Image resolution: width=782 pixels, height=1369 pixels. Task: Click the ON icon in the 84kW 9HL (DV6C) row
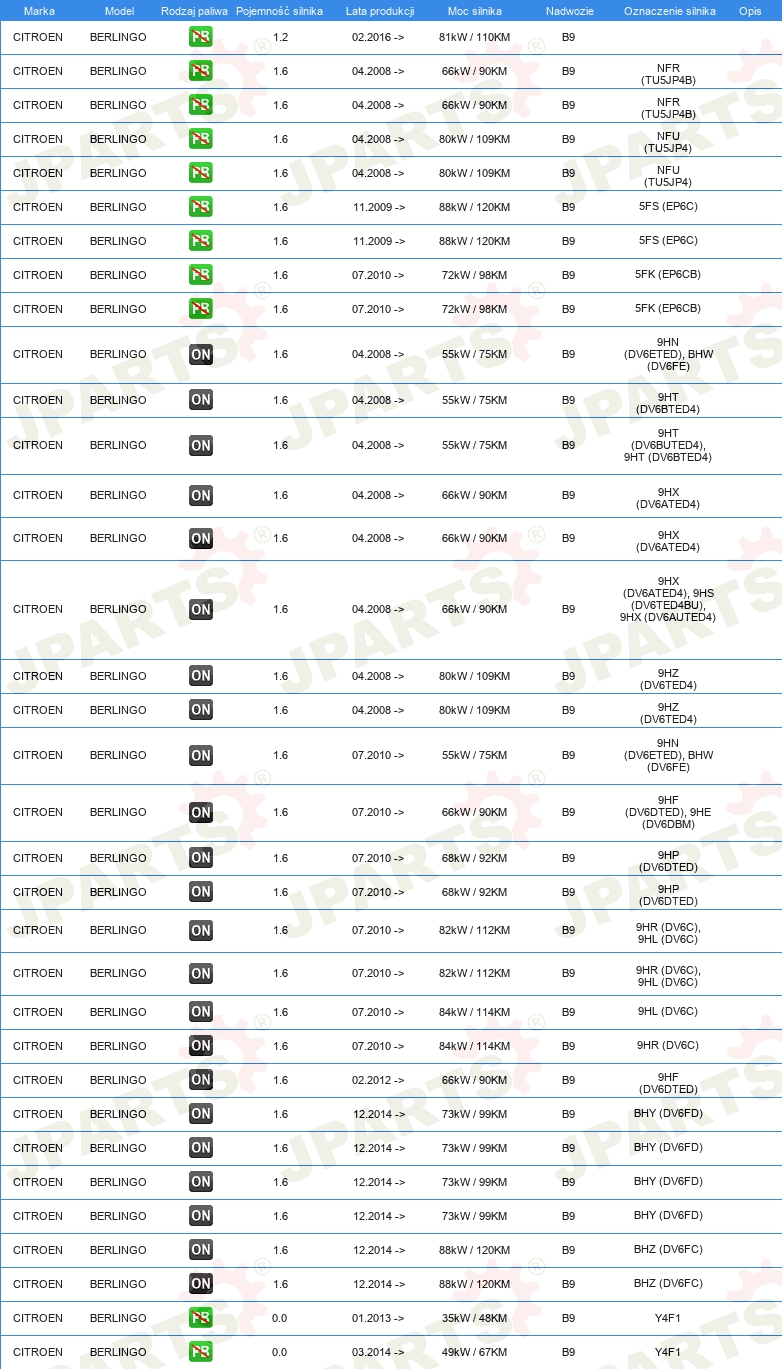pos(201,1011)
